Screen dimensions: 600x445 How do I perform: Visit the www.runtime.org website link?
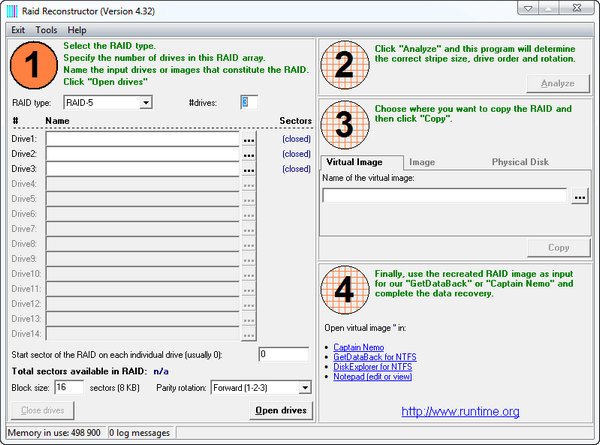tap(460, 411)
